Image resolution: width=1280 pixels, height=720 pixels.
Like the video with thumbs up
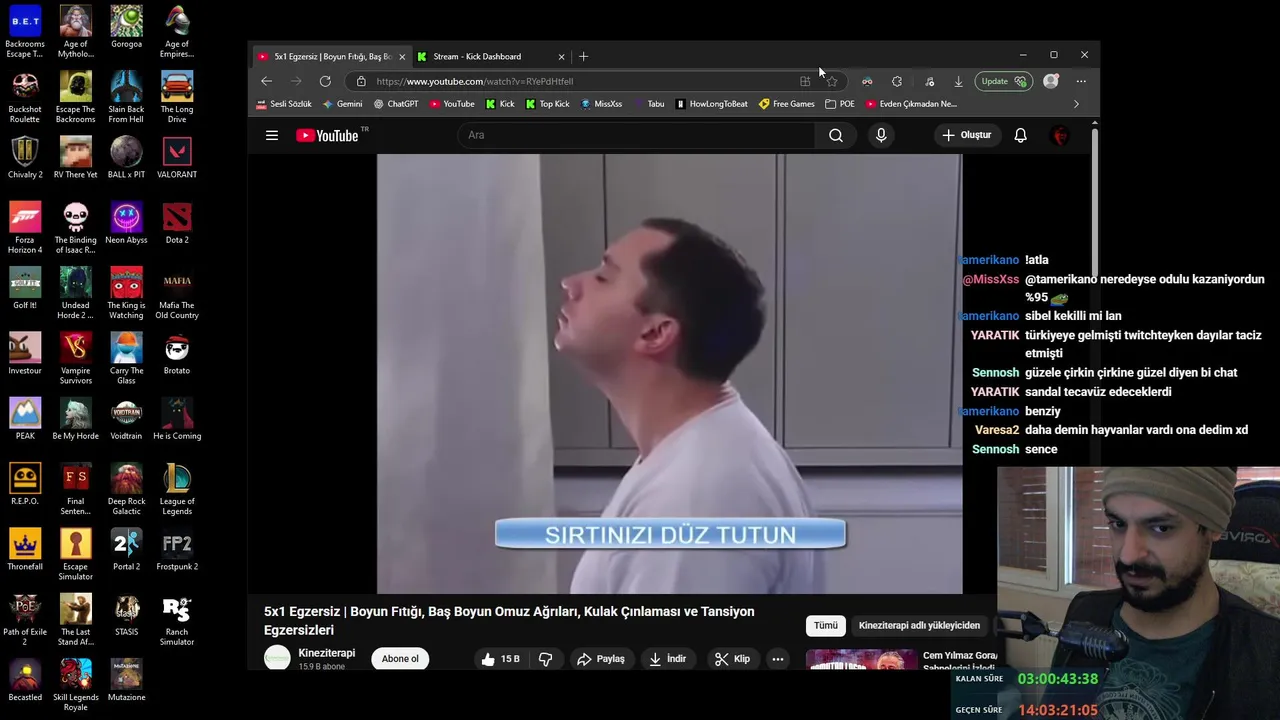499,659
